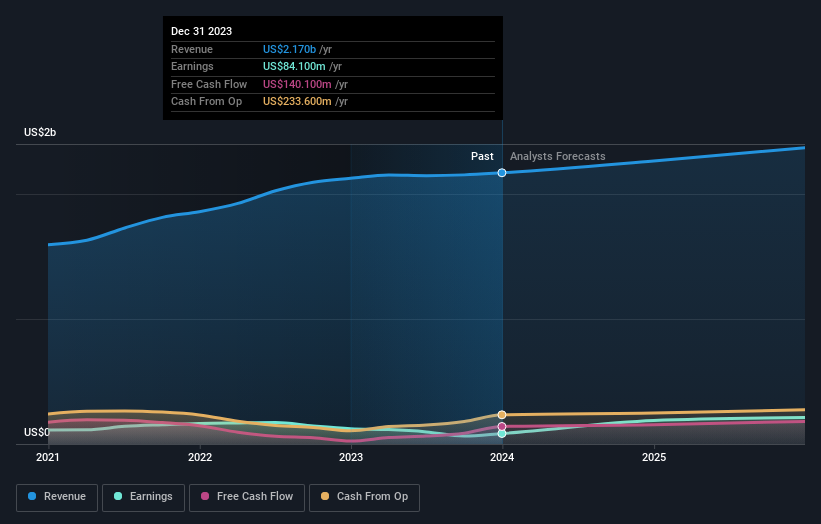821x524 pixels.
Task: Click the US$0 y-axis label
Action: pyautogui.click(x=37, y=432)
